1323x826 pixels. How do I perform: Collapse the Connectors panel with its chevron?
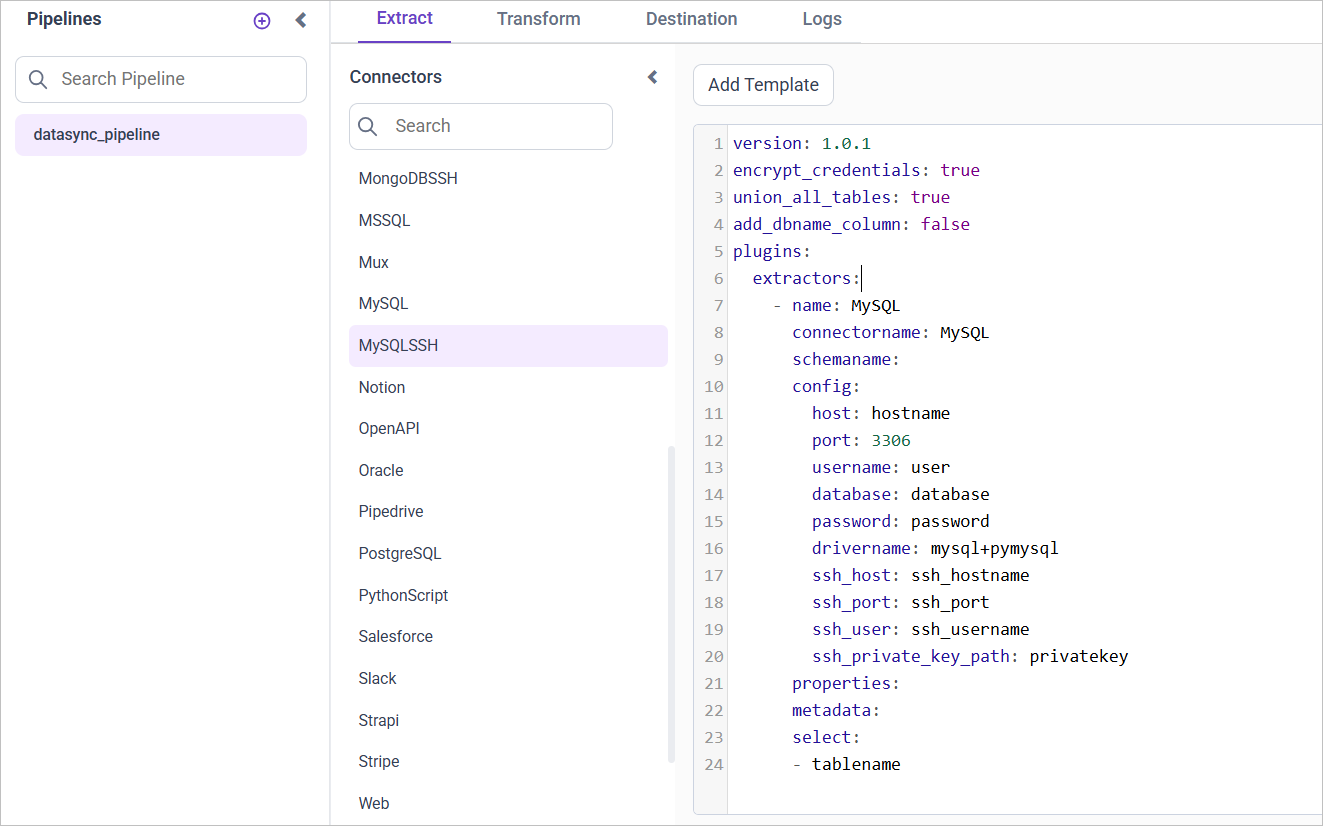pos(652,76)
